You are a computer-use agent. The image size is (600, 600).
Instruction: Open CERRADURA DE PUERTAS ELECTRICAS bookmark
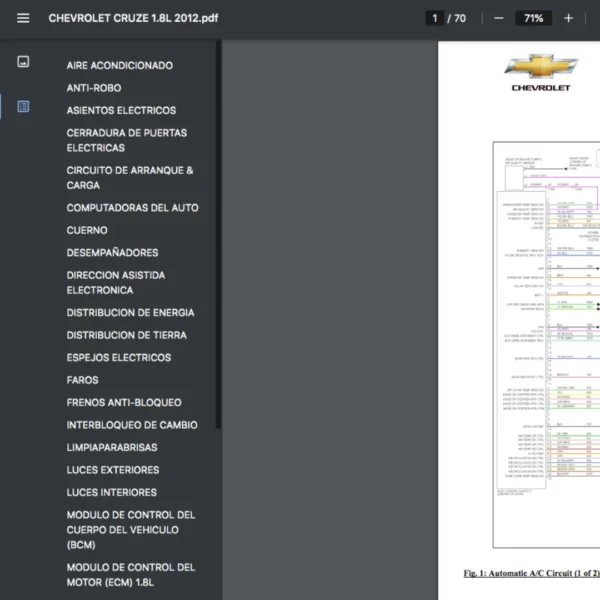[x=126, y=140]
